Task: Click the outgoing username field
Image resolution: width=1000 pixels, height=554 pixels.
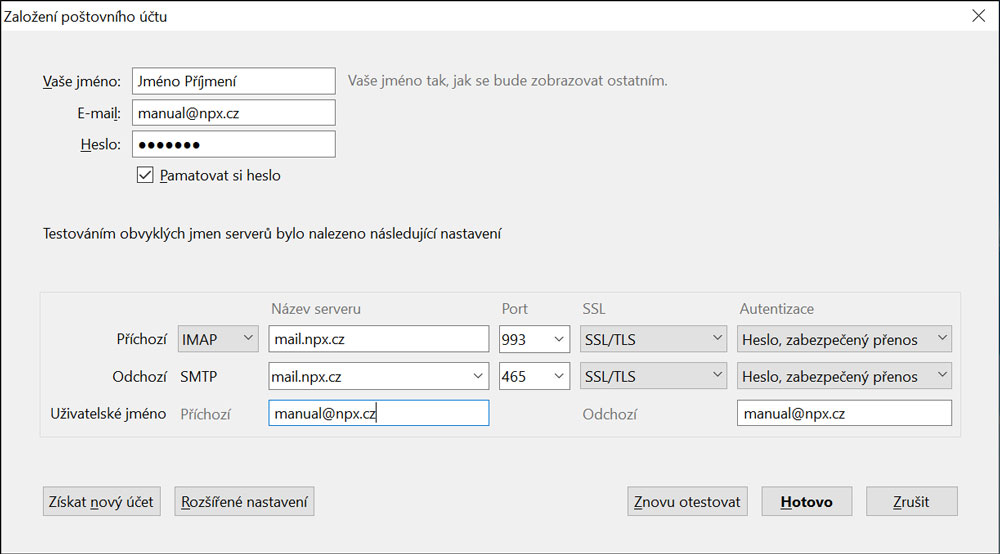Action: (x=844, y=413)
